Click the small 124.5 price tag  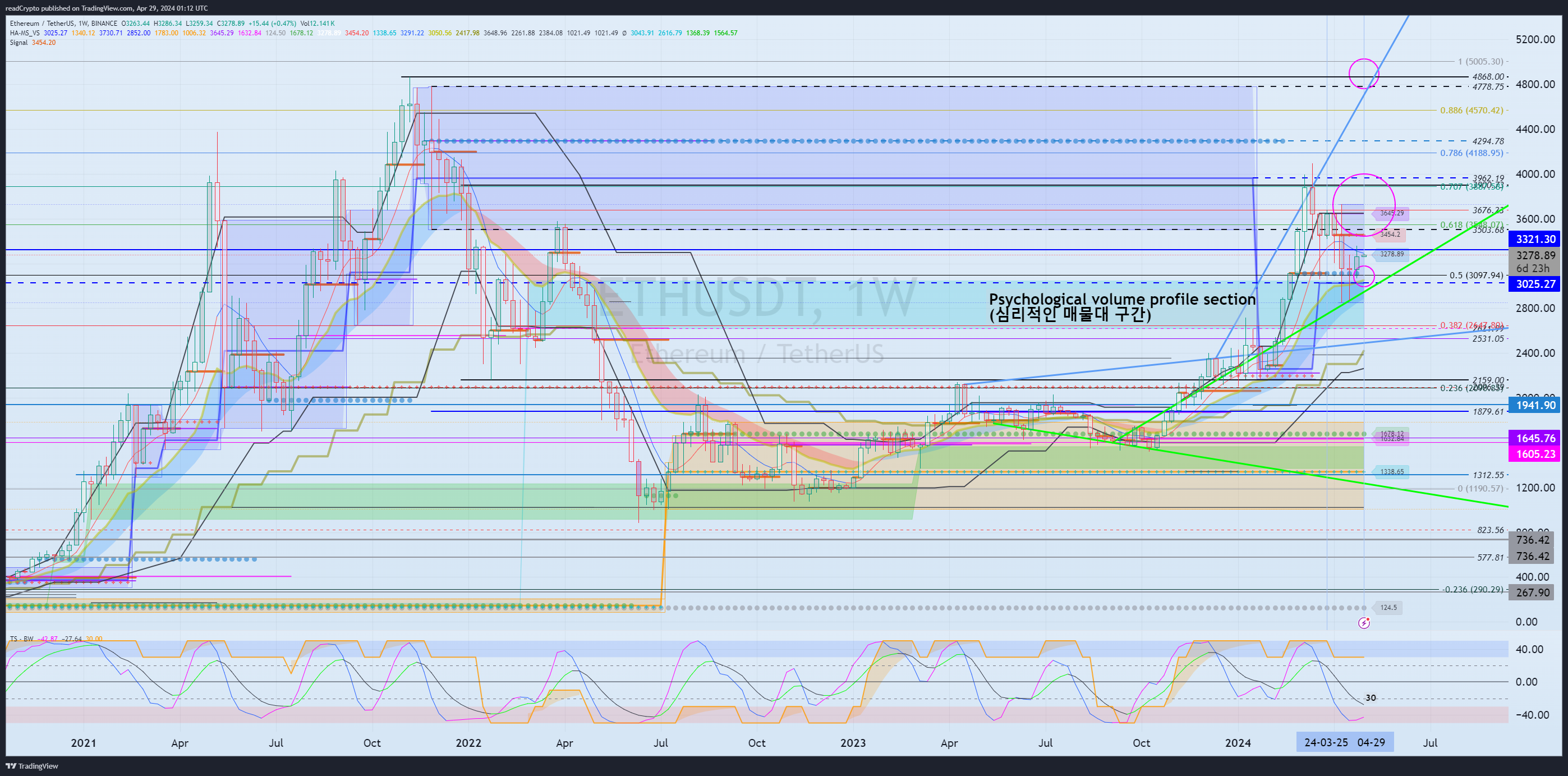coord(1388,608)
